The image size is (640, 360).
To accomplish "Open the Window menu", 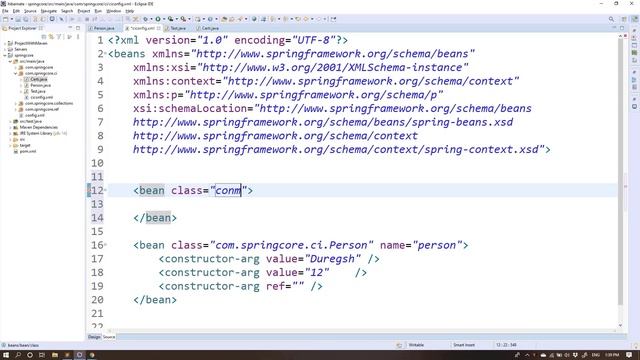I will pyautogui.click(x=113, y=11).
